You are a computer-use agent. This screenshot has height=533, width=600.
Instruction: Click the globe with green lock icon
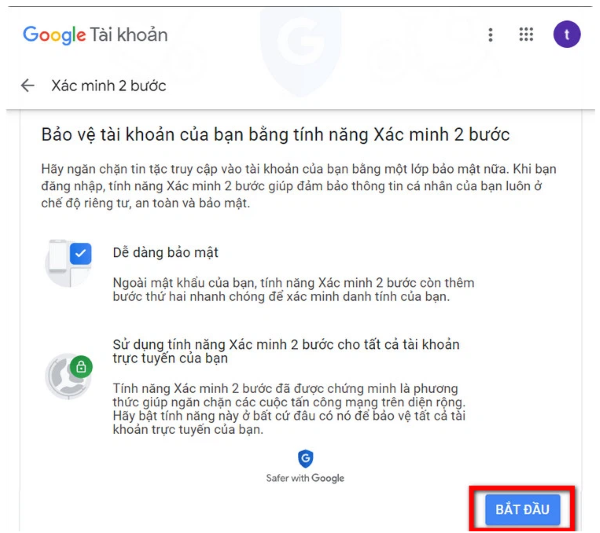point(69,377)
